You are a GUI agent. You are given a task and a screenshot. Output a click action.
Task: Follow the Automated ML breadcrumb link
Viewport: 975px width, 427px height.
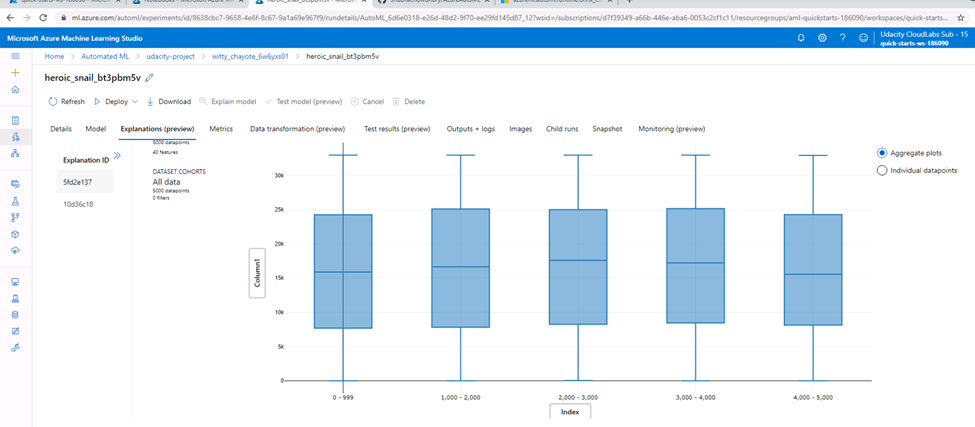click(105, 56)
